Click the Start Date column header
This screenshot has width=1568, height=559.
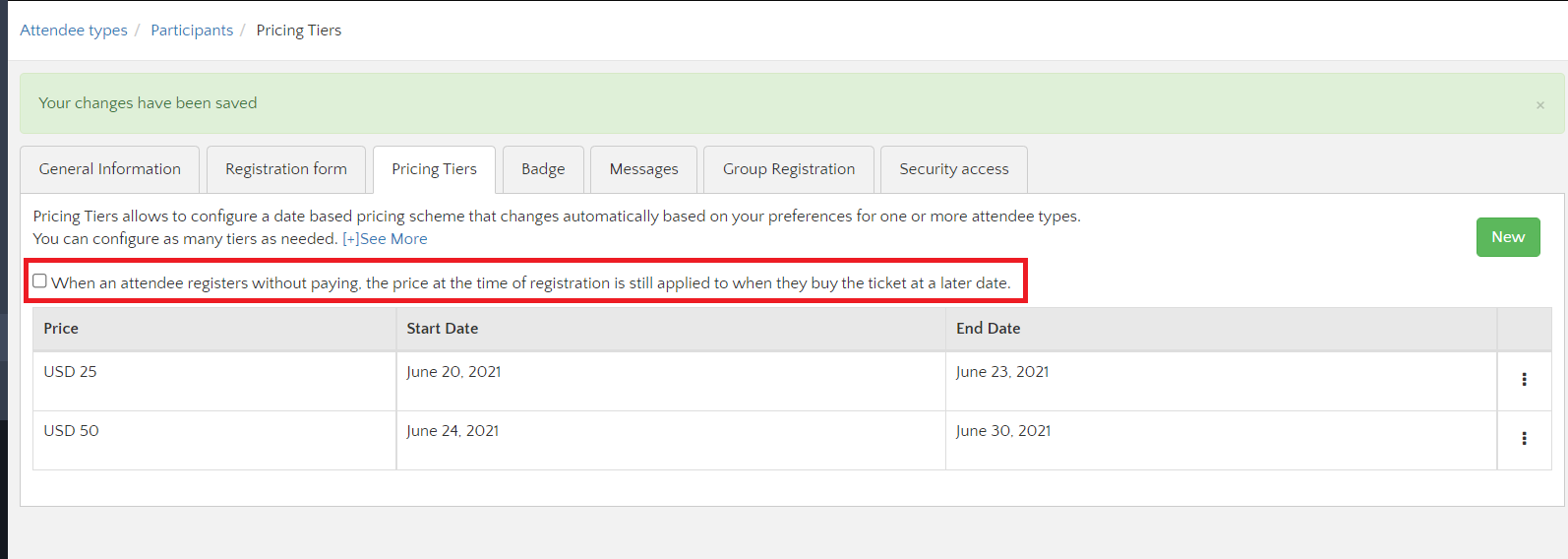click(443, 329)
